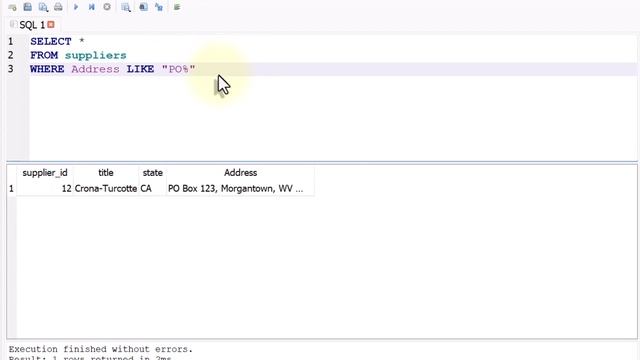The width and height of the screenshot is (640, 360).
Task: Click the Save results view icon
Action: coord(43,7)
